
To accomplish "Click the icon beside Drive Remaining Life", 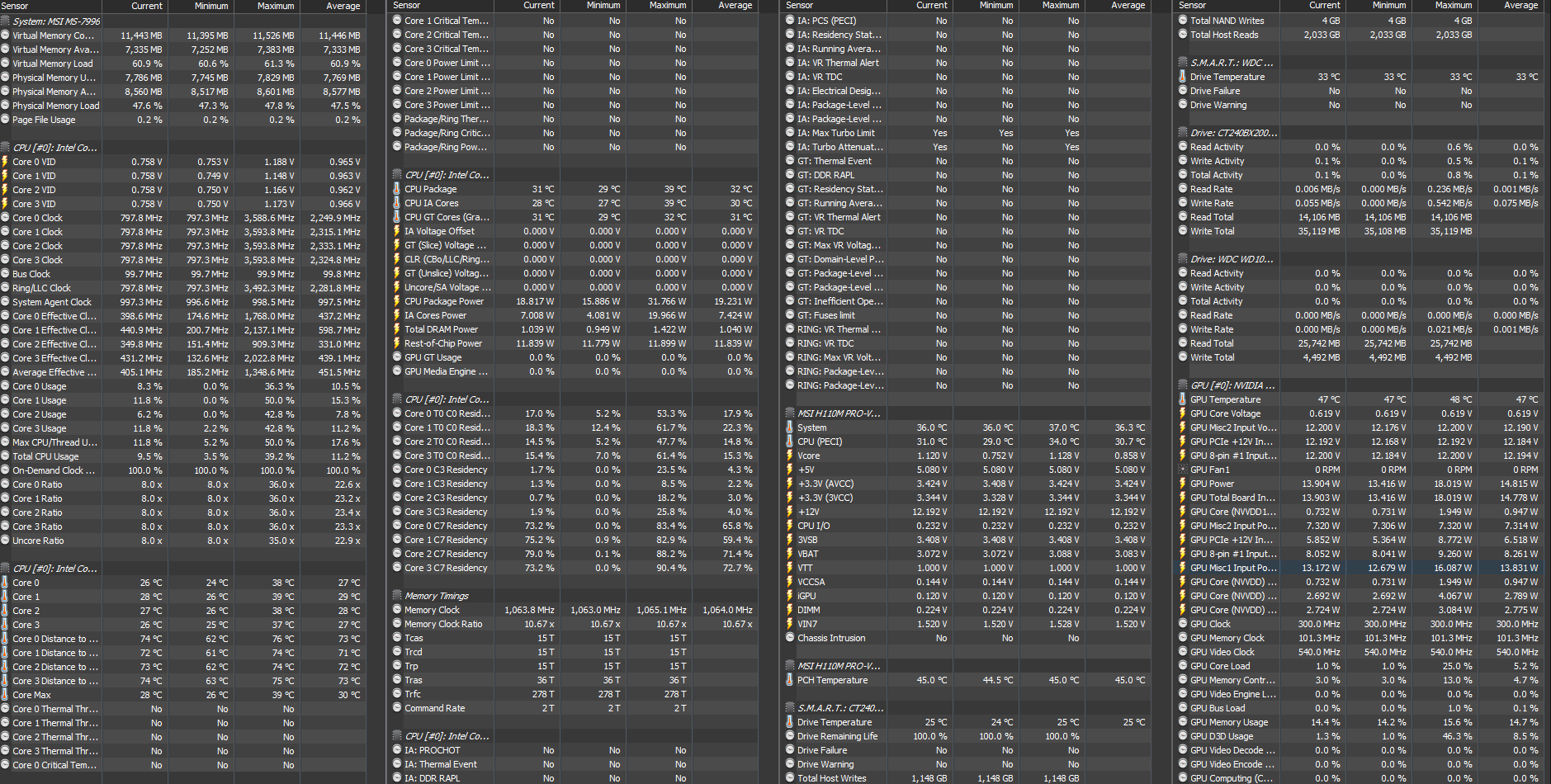I will click(790, 736).
